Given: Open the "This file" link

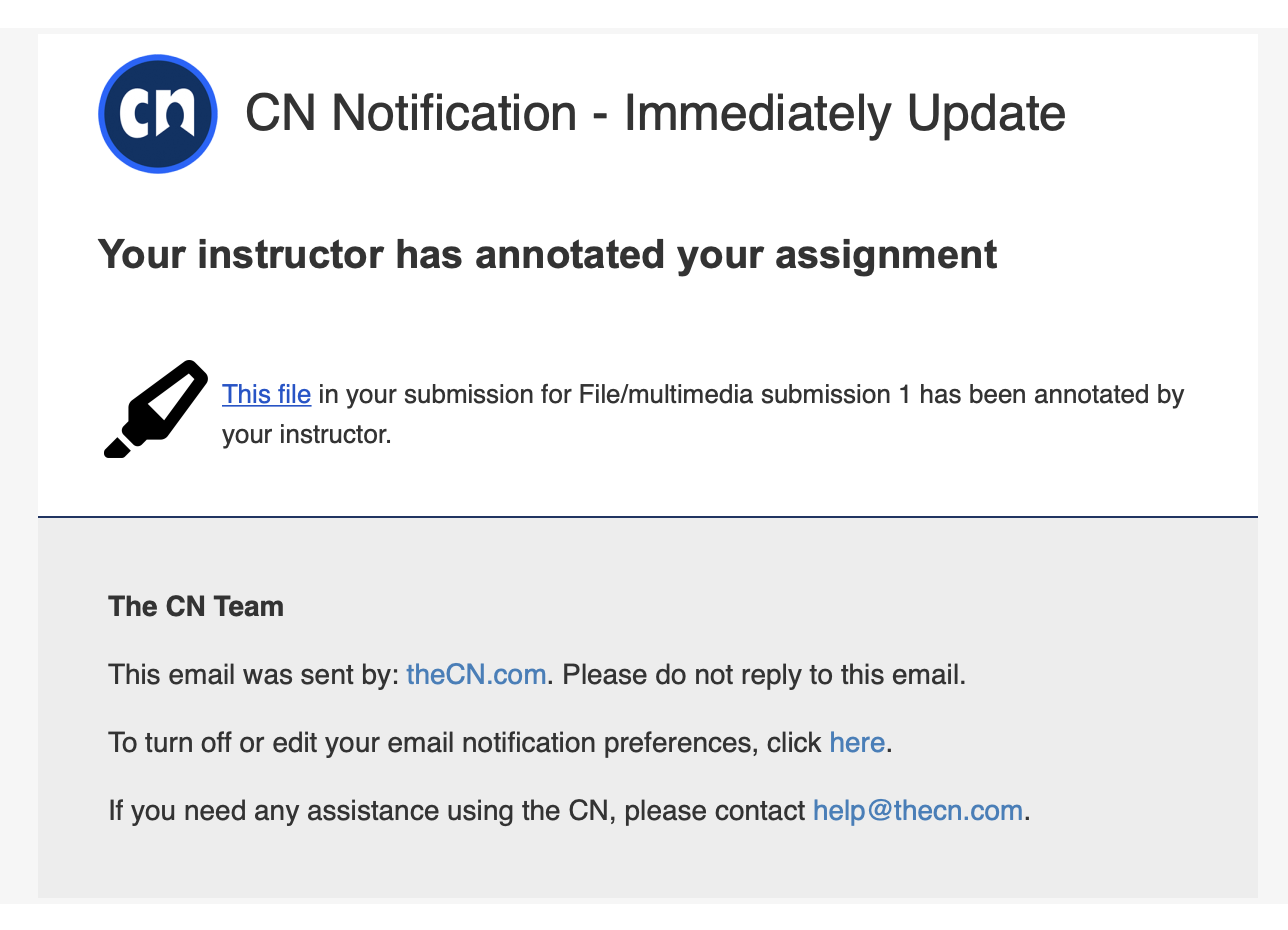Looking at the screenshot, I should pos(266,394).
